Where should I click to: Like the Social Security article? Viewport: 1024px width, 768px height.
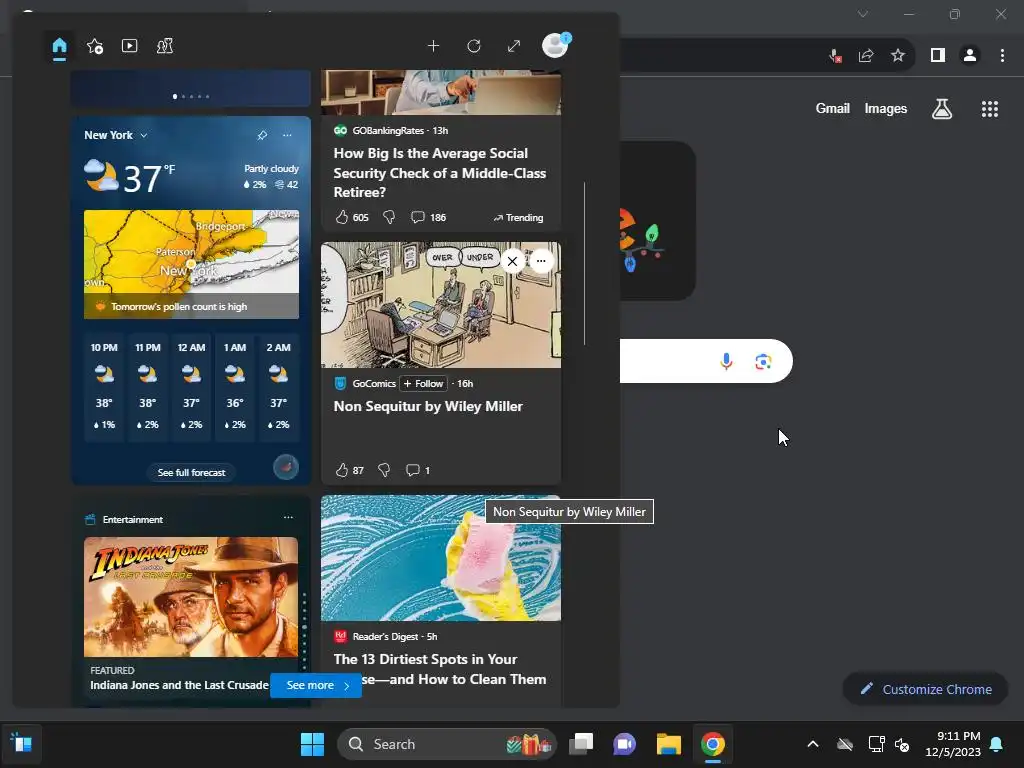(x=342, y=217)
